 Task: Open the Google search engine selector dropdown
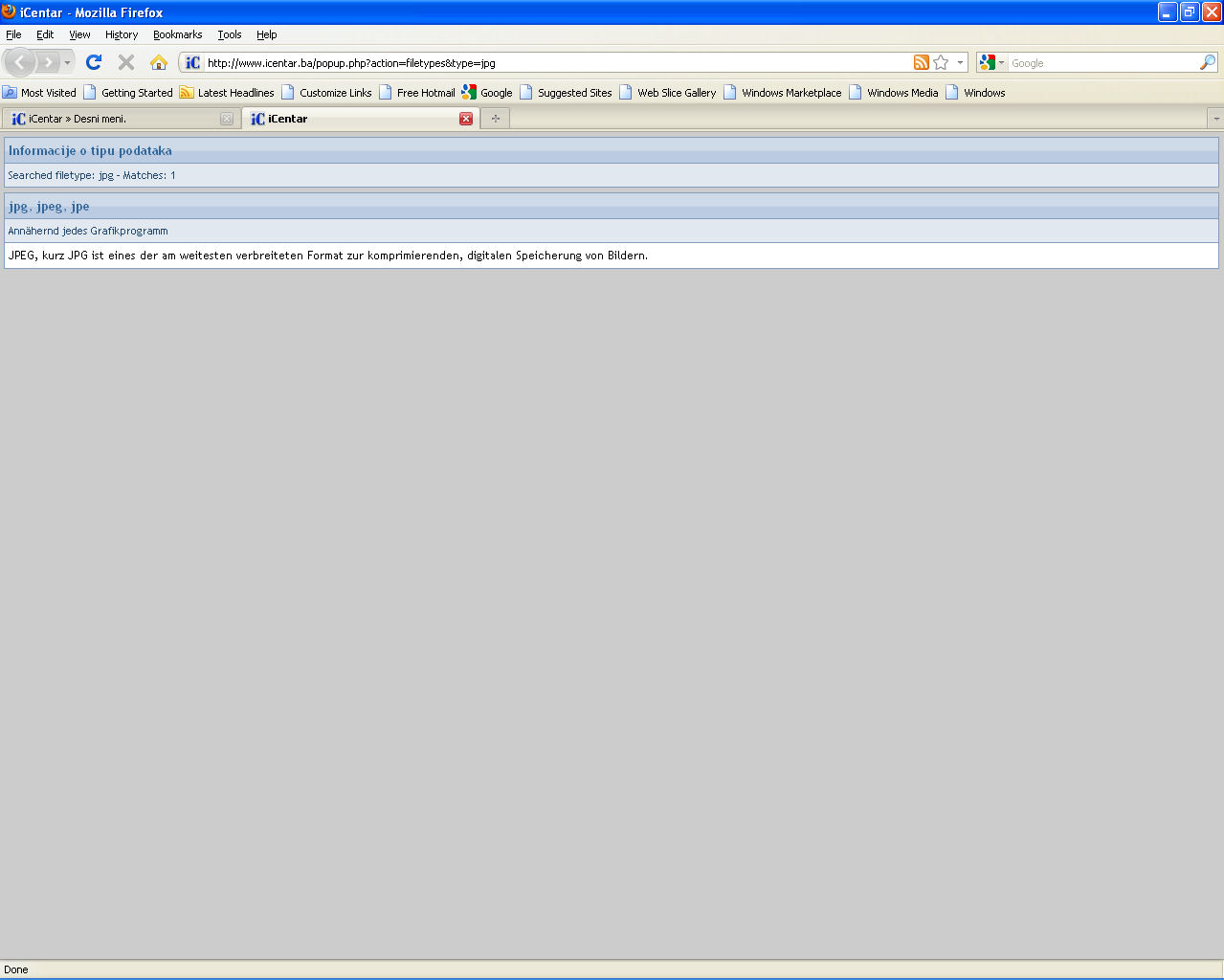(991, 62)
